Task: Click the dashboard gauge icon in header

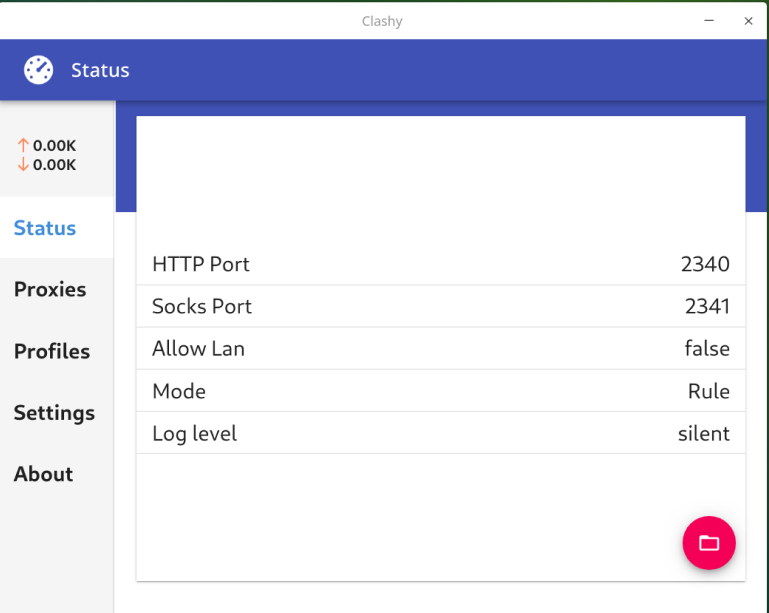Action: coord(39,70)
